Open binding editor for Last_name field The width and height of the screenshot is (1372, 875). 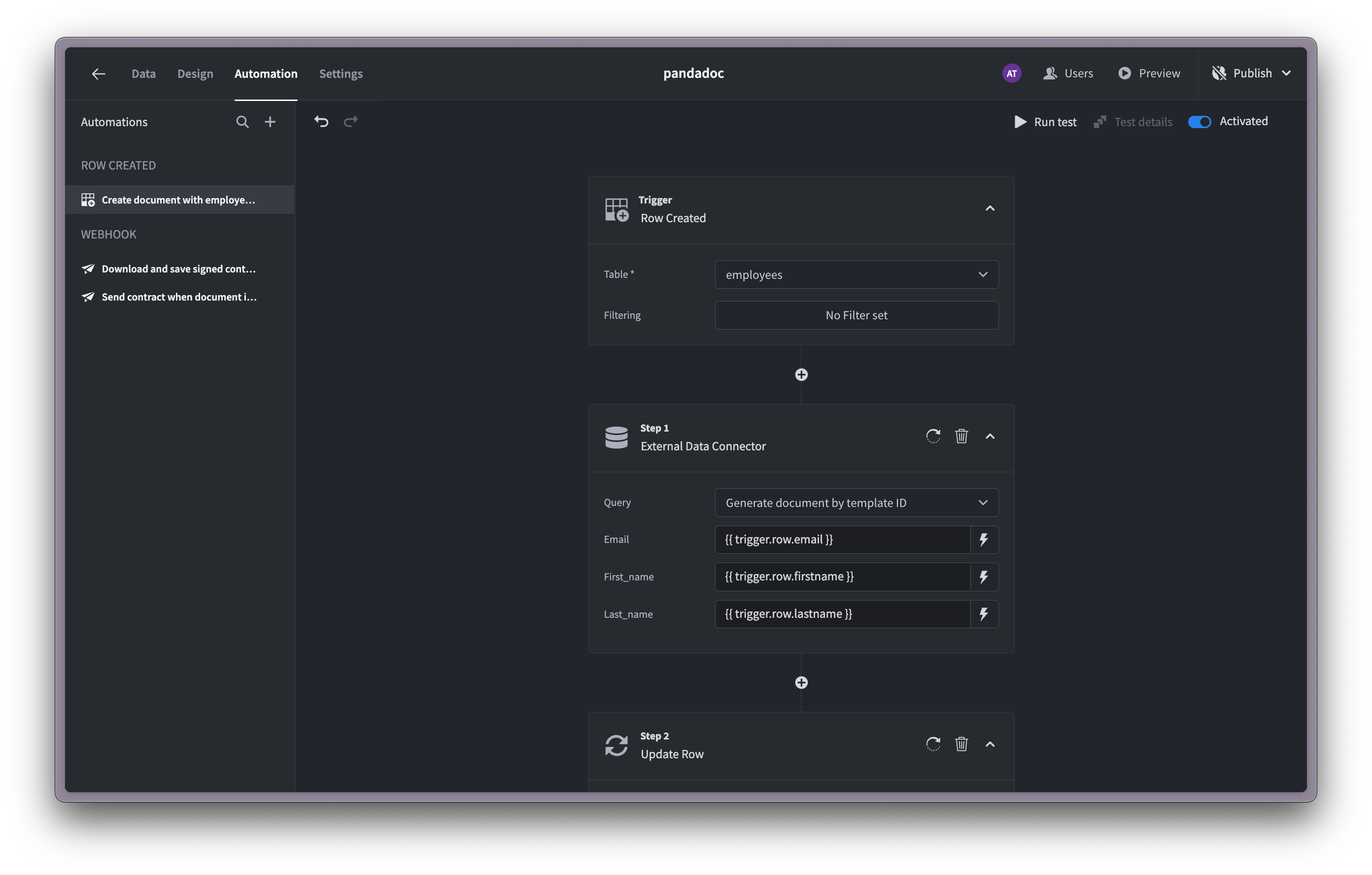(x=984, y=614)
